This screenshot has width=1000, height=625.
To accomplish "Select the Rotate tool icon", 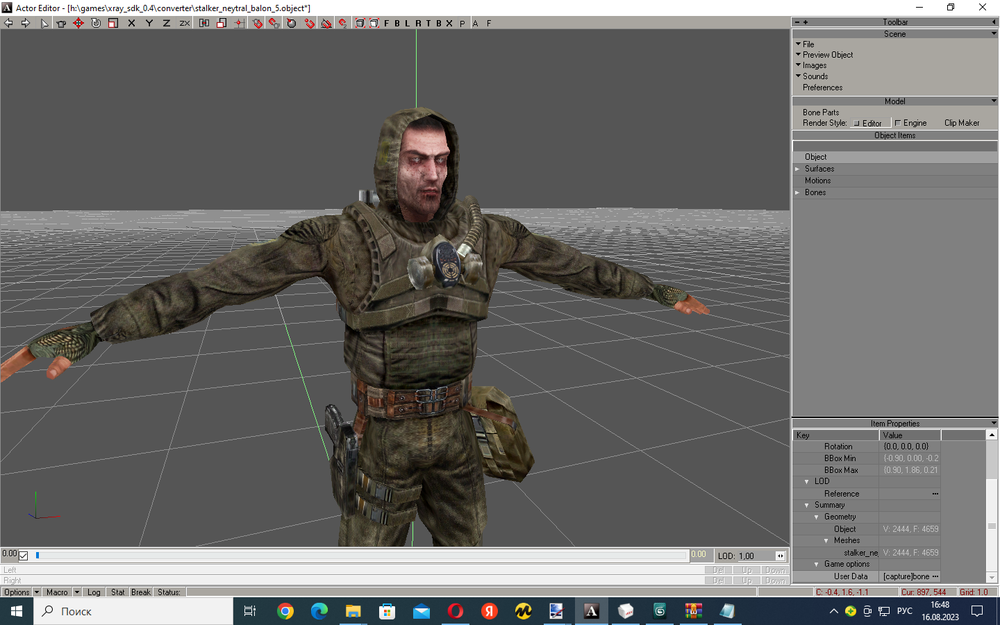I will tap(96, 23).
